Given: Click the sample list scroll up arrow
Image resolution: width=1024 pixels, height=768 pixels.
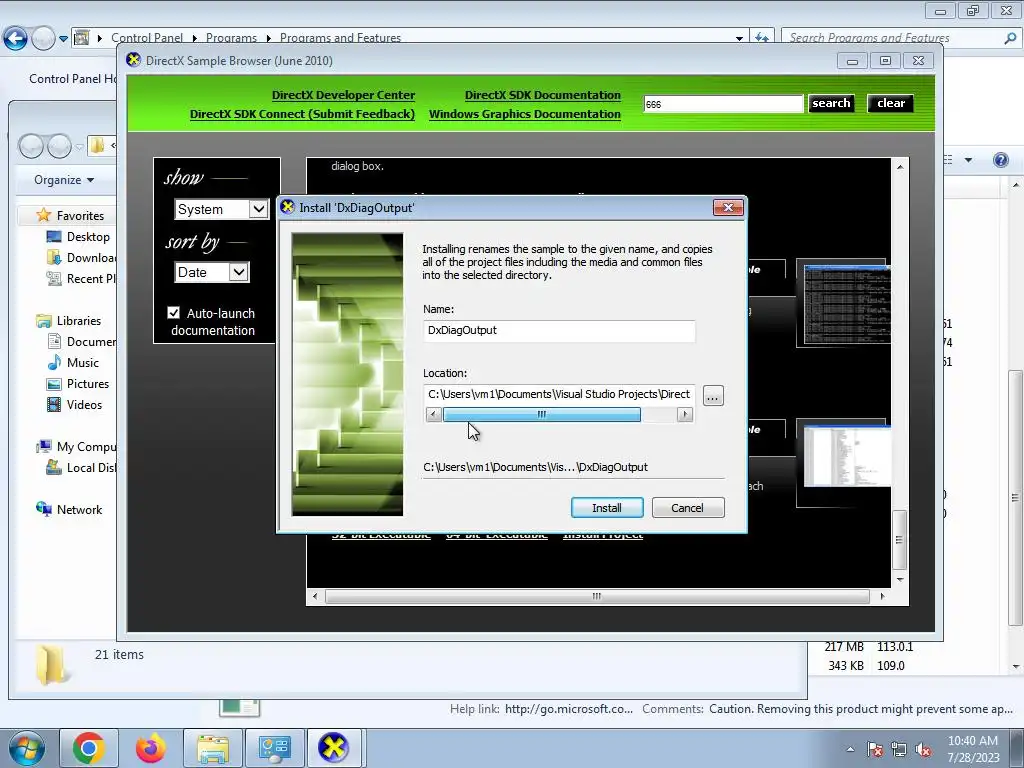Looking at the screenshot, I should (x=900, y=167).
